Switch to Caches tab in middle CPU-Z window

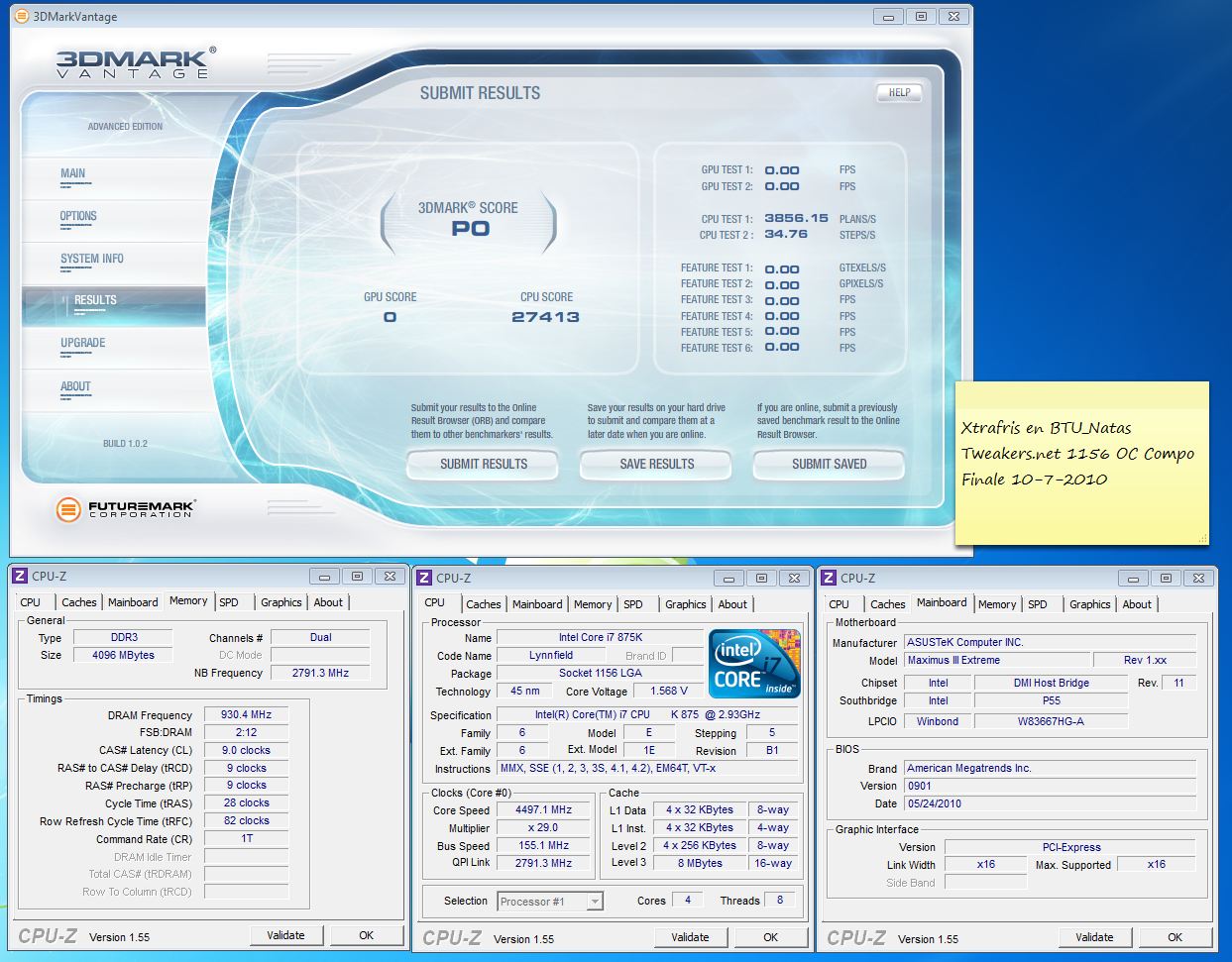pos(484,604)
